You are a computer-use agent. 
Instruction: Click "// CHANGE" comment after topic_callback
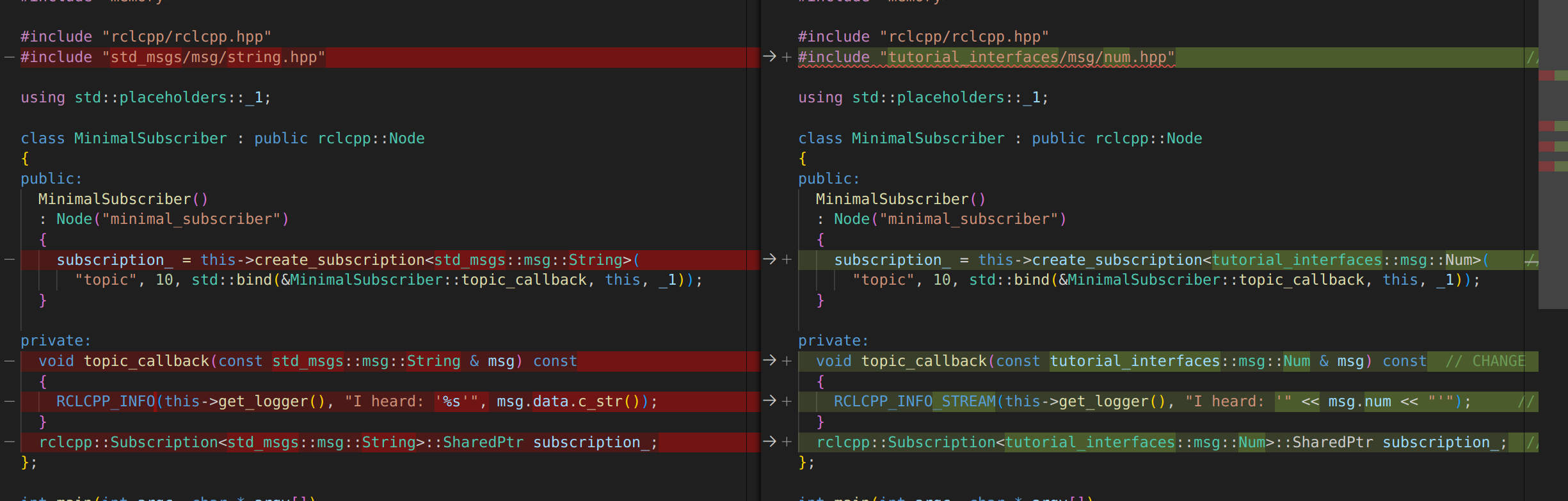pos(1485,362)
